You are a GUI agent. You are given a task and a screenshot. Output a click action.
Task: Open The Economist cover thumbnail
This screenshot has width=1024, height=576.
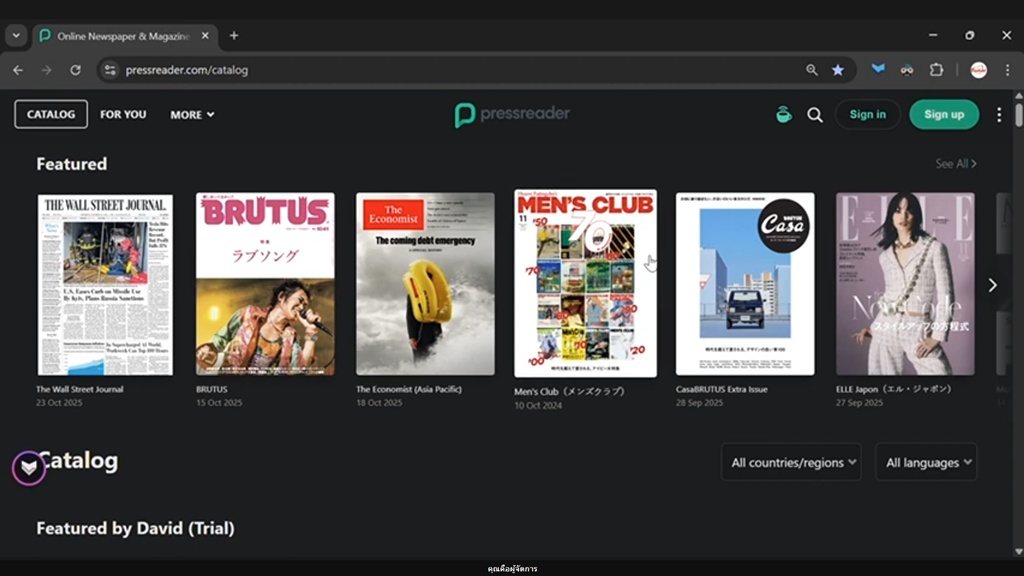(425, 284)
